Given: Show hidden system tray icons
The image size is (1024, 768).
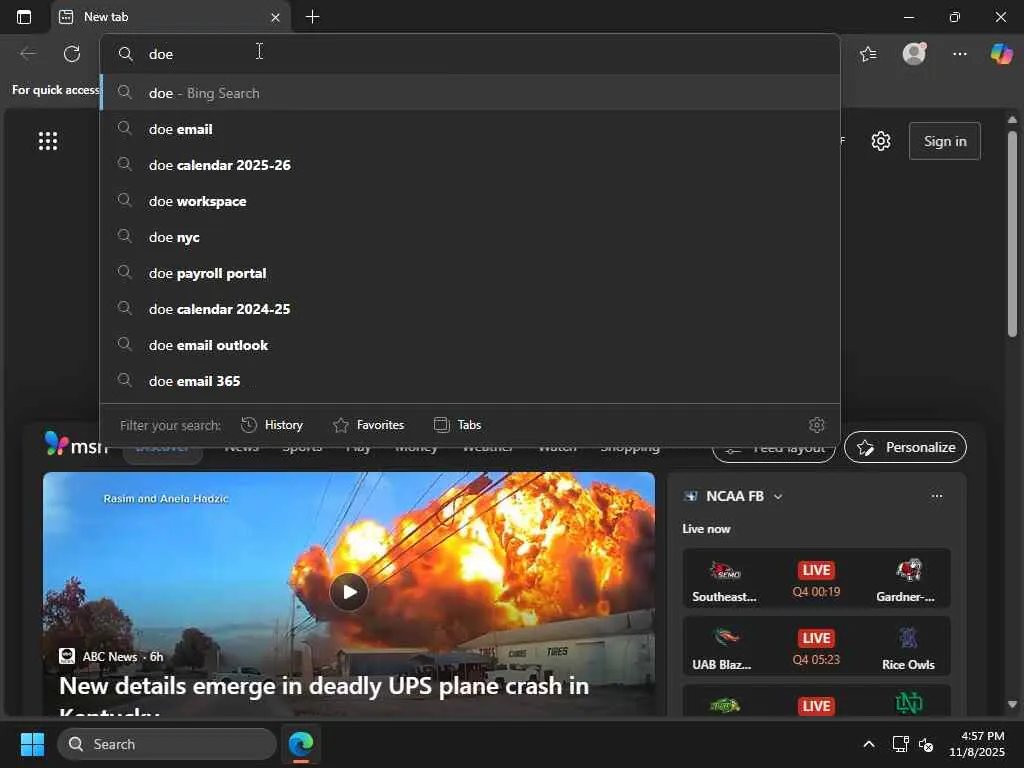Looking at the screenshot, I should point(869,744).
